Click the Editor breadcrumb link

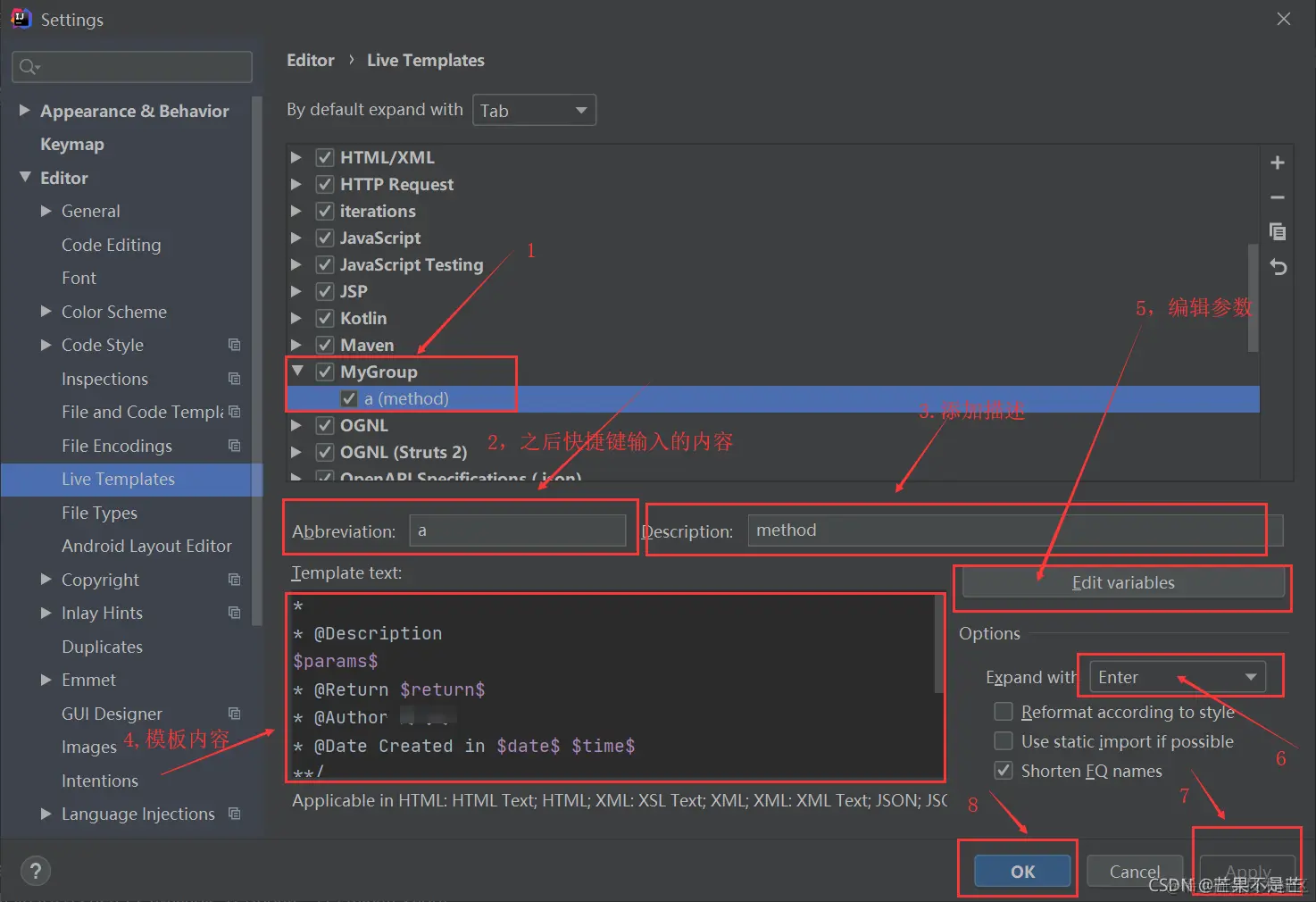point(311,60)
